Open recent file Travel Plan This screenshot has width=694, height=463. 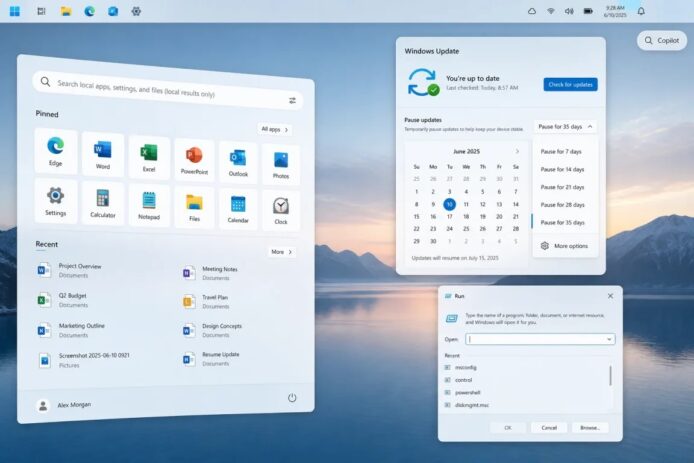pos(206,301)
